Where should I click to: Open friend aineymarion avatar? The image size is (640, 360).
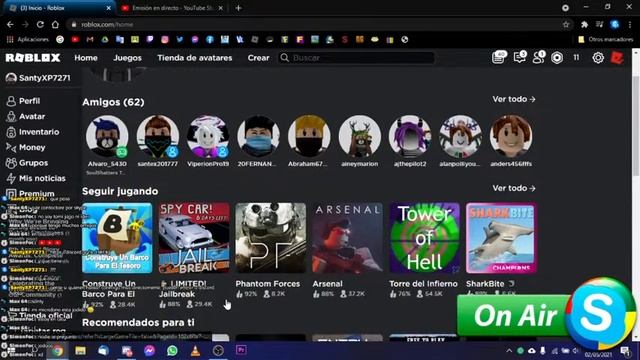(x=360, y=136)
